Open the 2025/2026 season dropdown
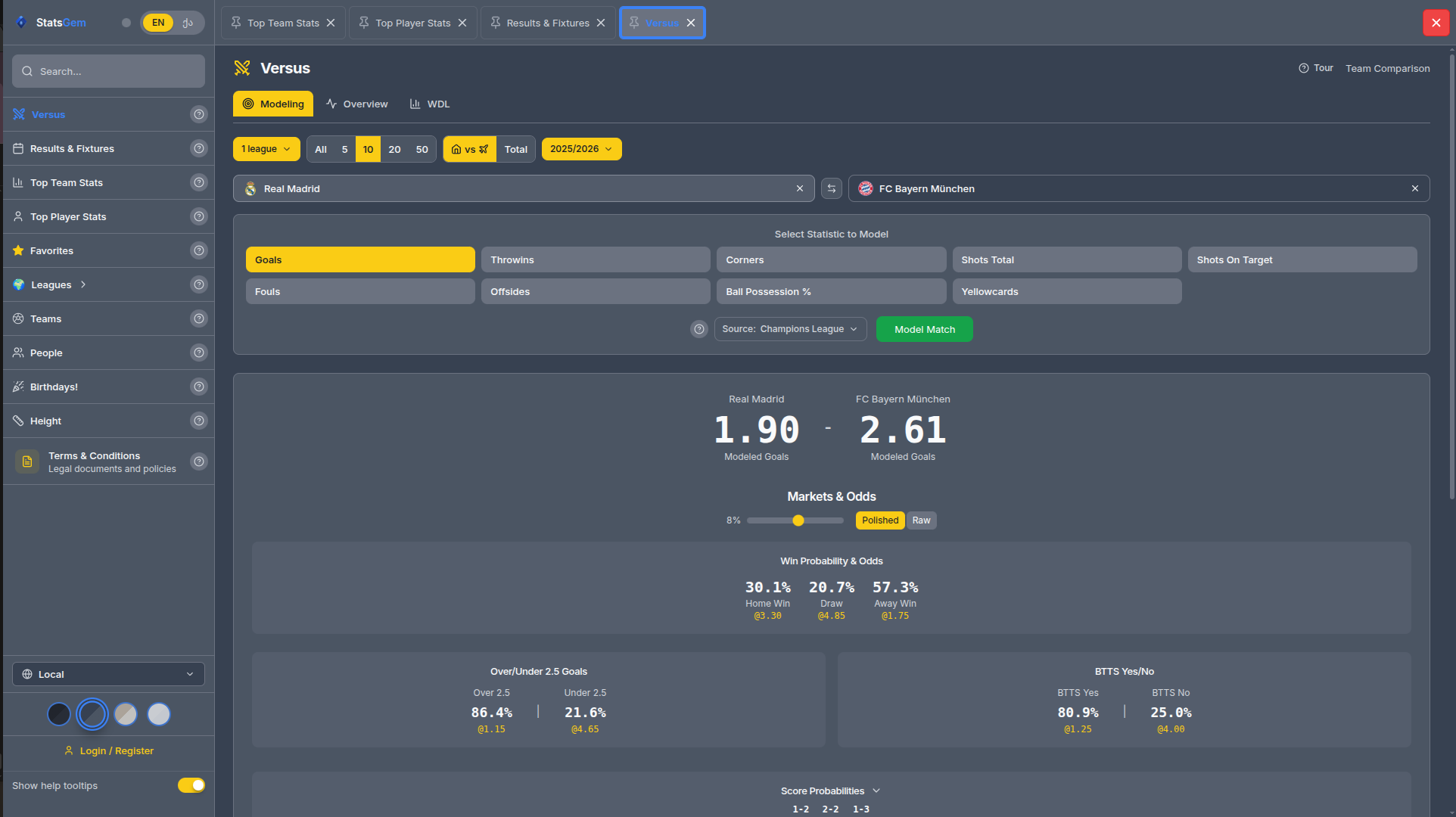Image resolution: width=1456 pixels, height=817 pixels. point(580,149)
